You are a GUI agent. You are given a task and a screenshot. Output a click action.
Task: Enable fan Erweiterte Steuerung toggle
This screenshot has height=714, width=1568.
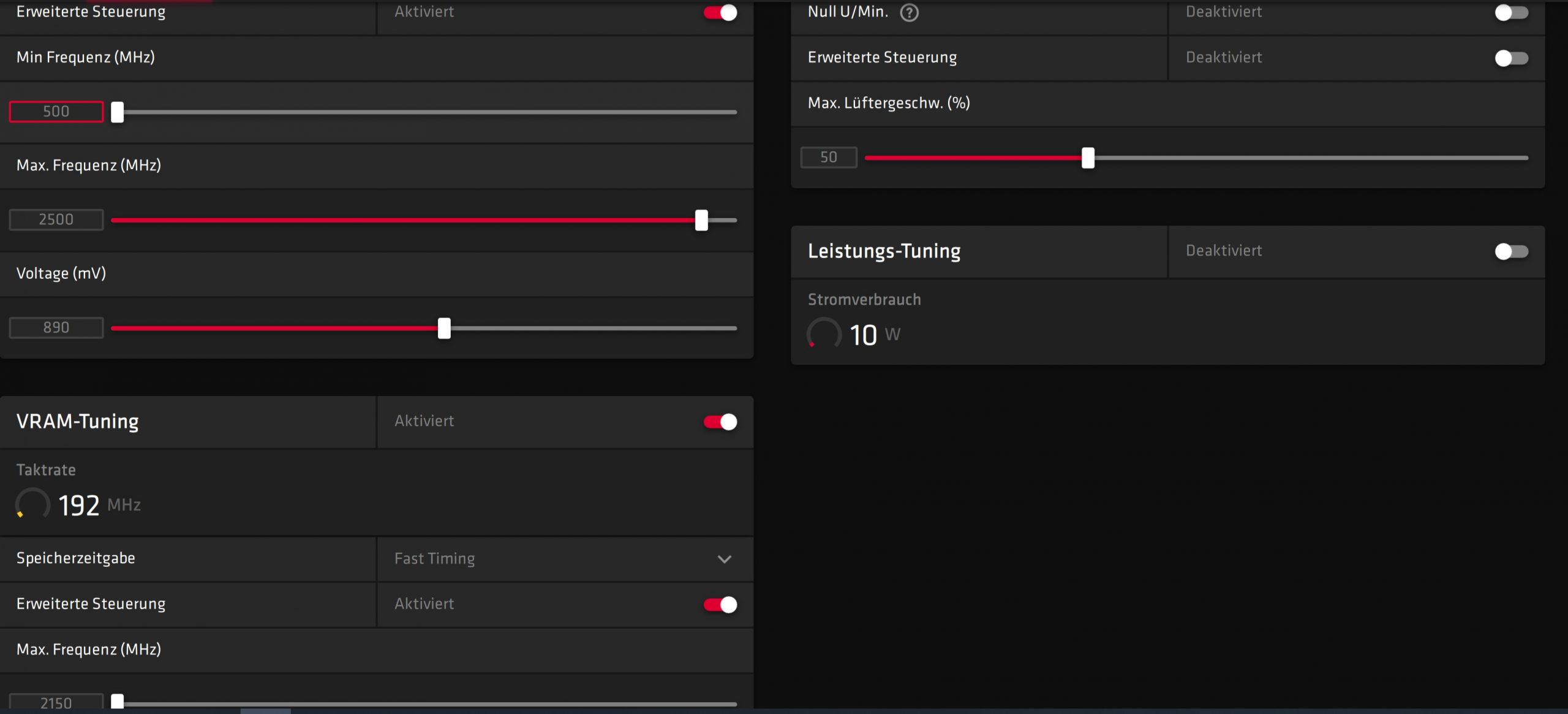click(x=1511, y=58)
